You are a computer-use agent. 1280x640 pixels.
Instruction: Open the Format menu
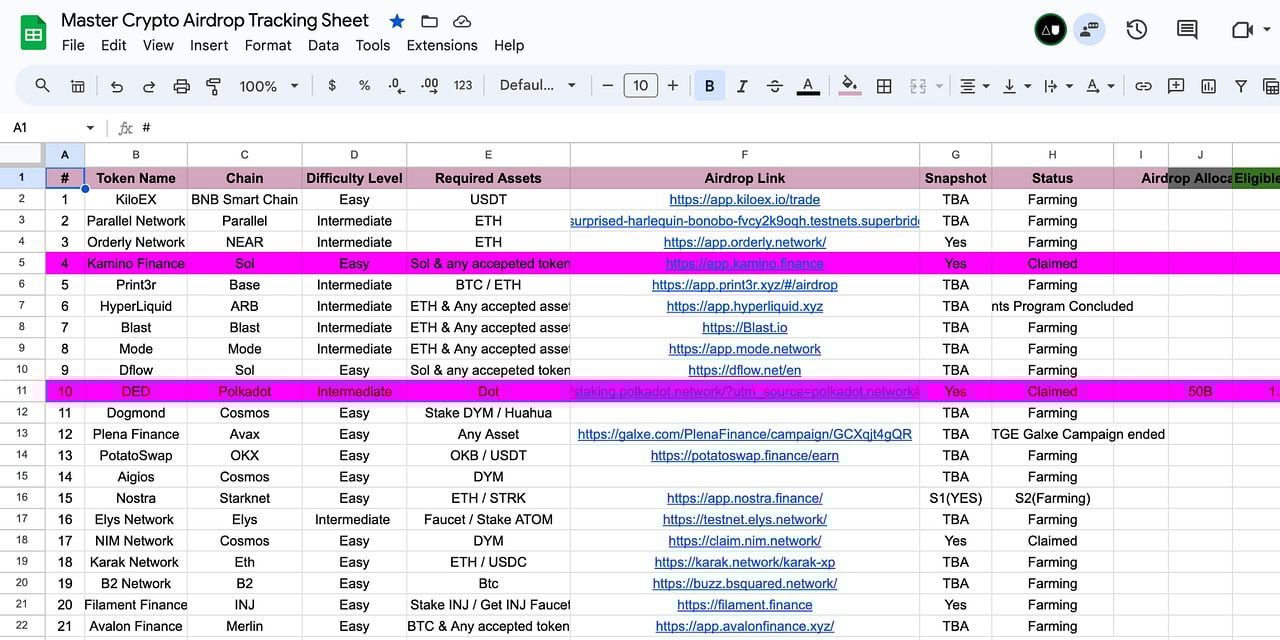point(268,45)
